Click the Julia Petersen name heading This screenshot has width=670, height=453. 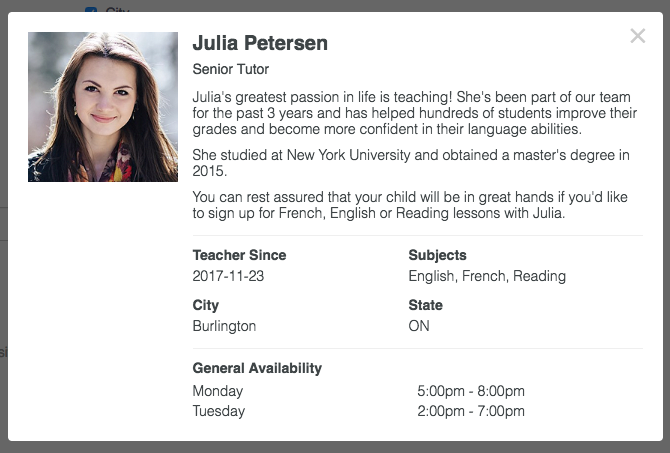[260, 43]
